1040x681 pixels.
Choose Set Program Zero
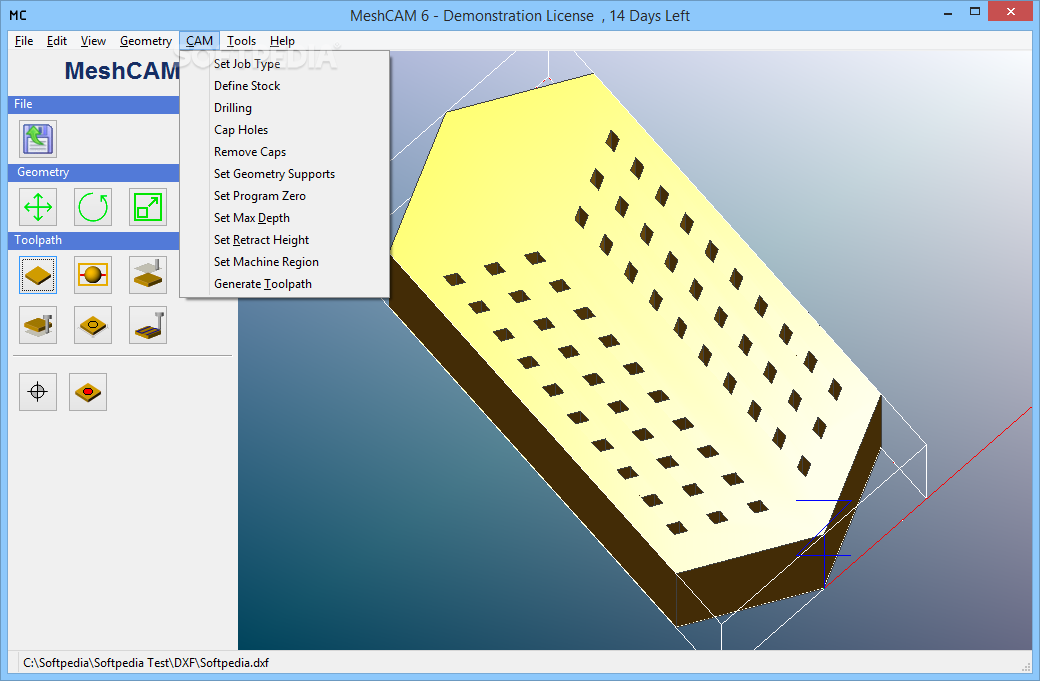pyautogui.click(x=284, y=196)
